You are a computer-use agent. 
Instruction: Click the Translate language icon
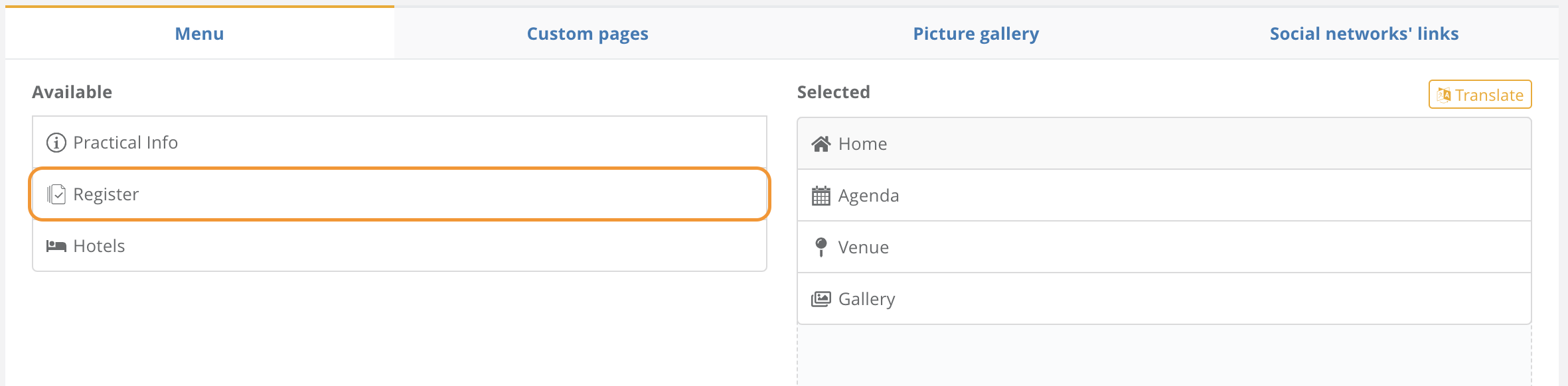click(1444, 95)
